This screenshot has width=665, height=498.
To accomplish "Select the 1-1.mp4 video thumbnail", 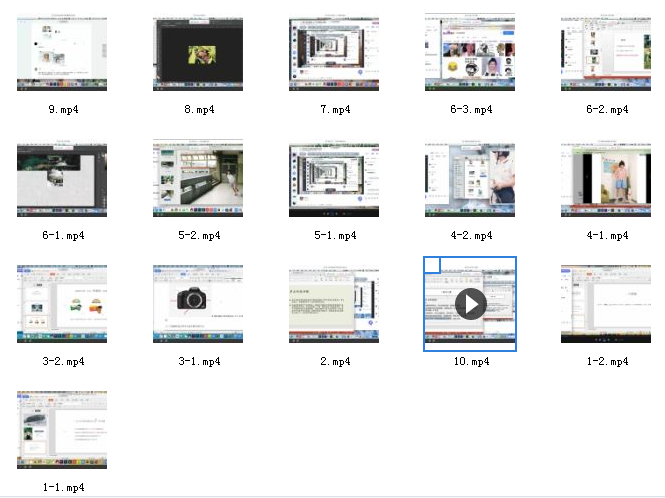I will [62, 430].
